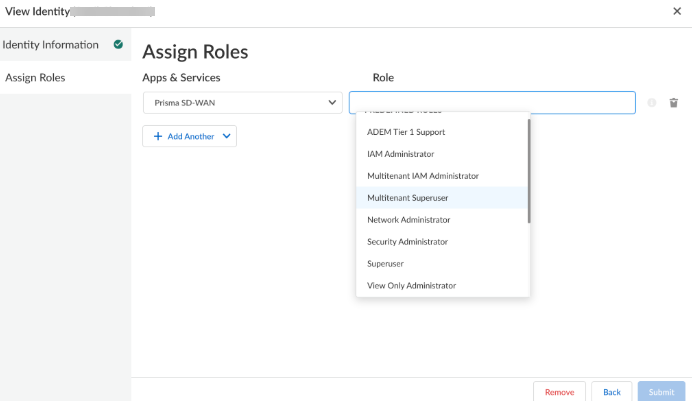Select Multitenant IAM Administrator role
Viewport: 692px width, 401px height.
pyautogui.click(x=423, y=176)
